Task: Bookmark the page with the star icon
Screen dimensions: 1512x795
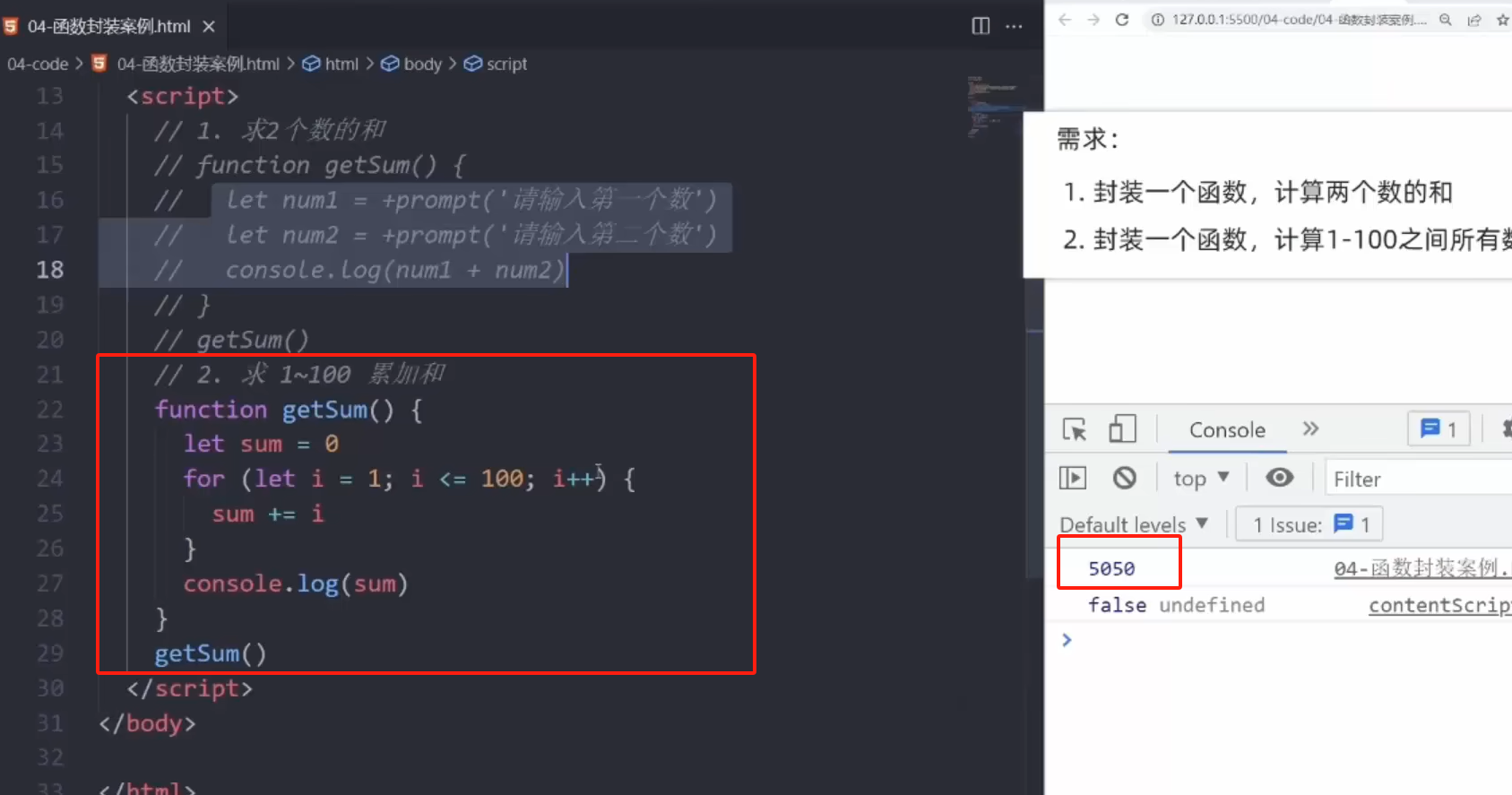Action: (1503, 20)
